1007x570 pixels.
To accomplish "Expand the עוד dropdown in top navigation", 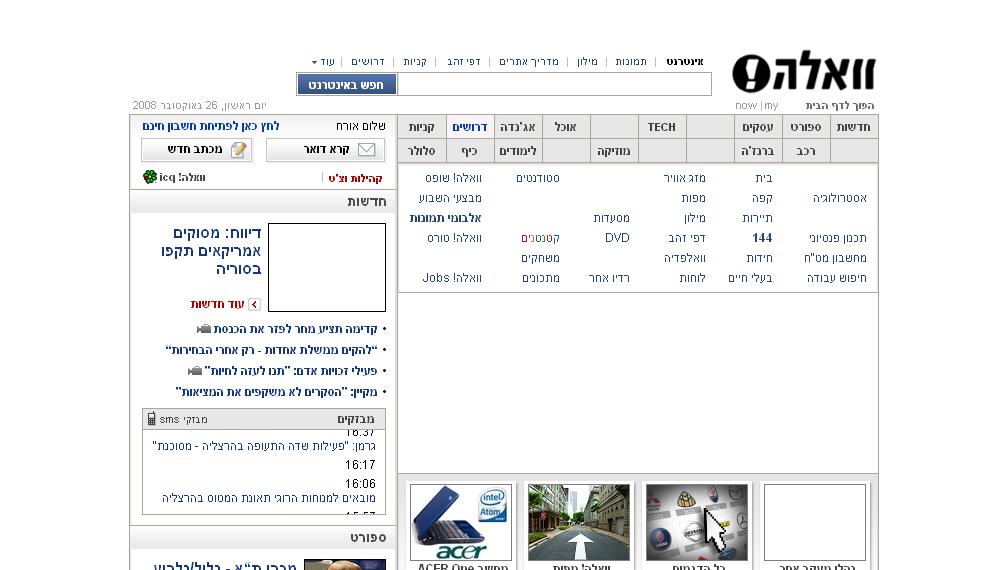I will 323,62.
